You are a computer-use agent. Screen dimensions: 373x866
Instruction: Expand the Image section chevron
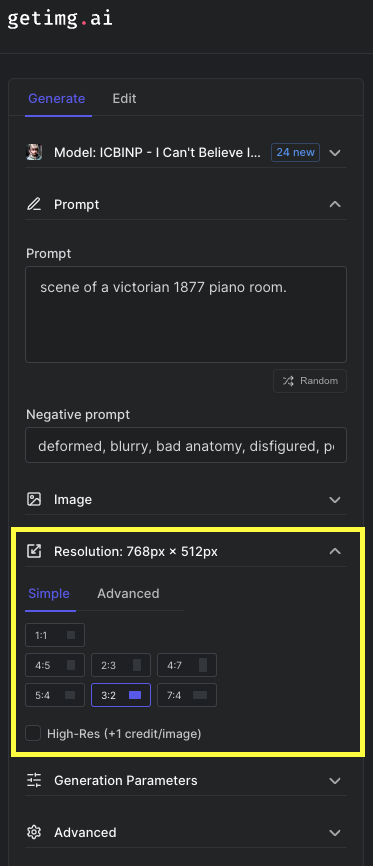pos(335,499)
